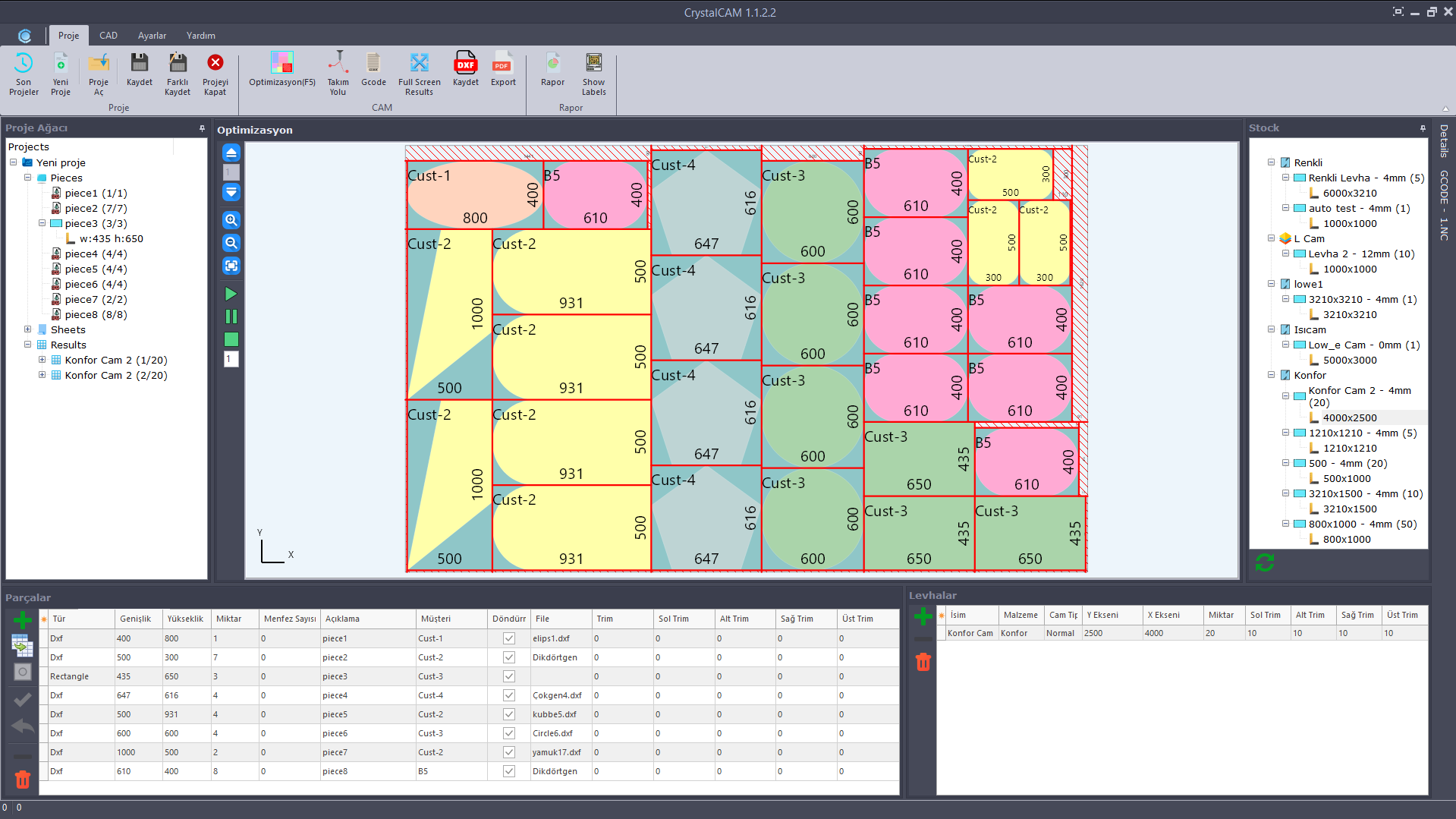1456x819 pixels.
Task: Refresh the Stock panel list
Action: coord(1264,562)
